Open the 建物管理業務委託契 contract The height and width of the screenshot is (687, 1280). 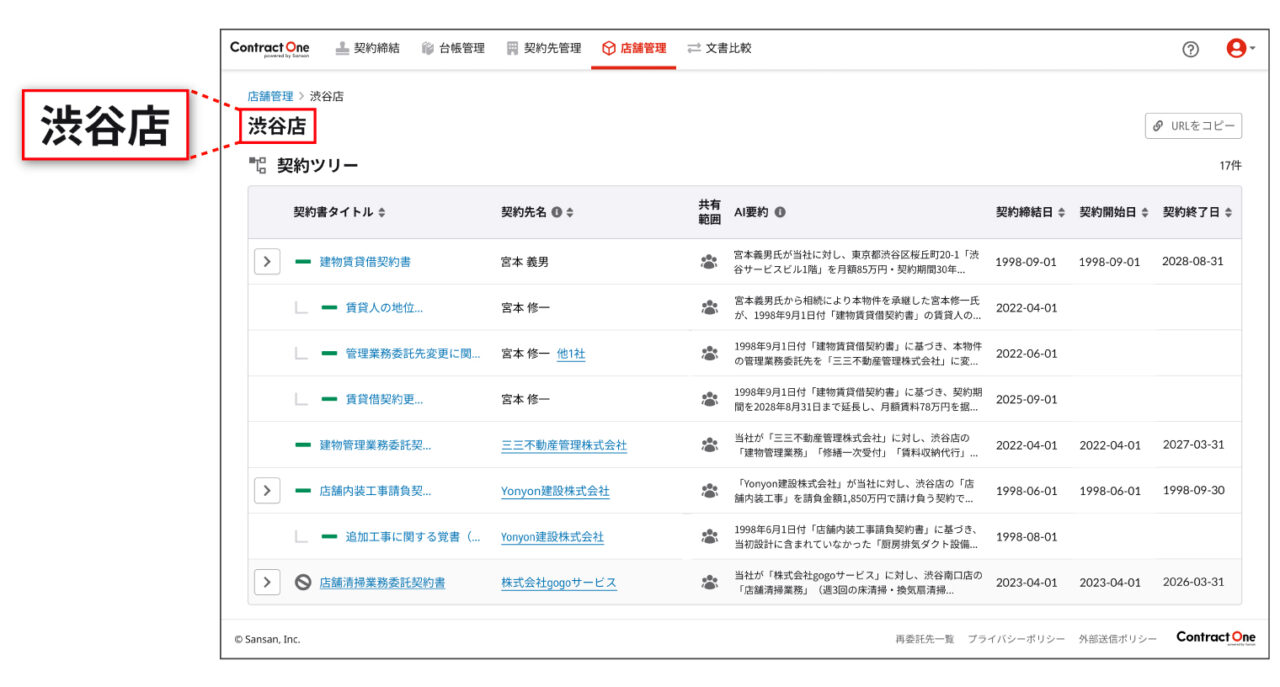click(375, 445)
